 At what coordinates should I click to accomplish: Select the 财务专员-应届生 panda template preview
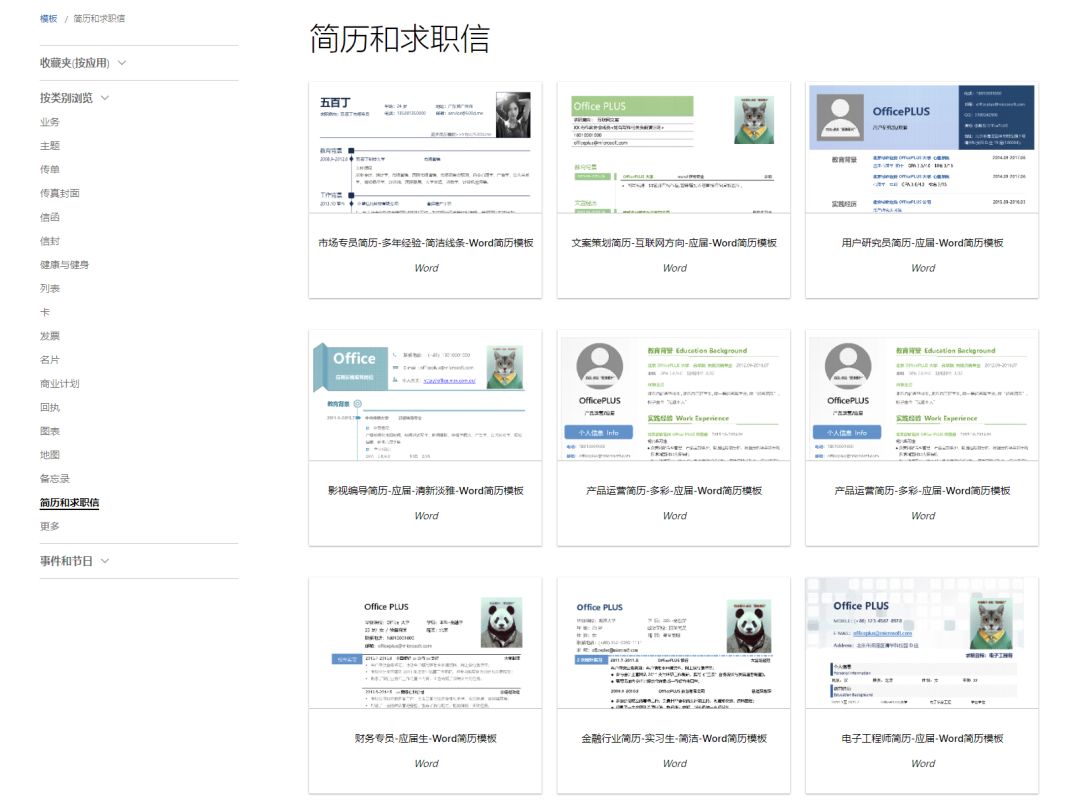pyautogui.click(x=425, y=643)
